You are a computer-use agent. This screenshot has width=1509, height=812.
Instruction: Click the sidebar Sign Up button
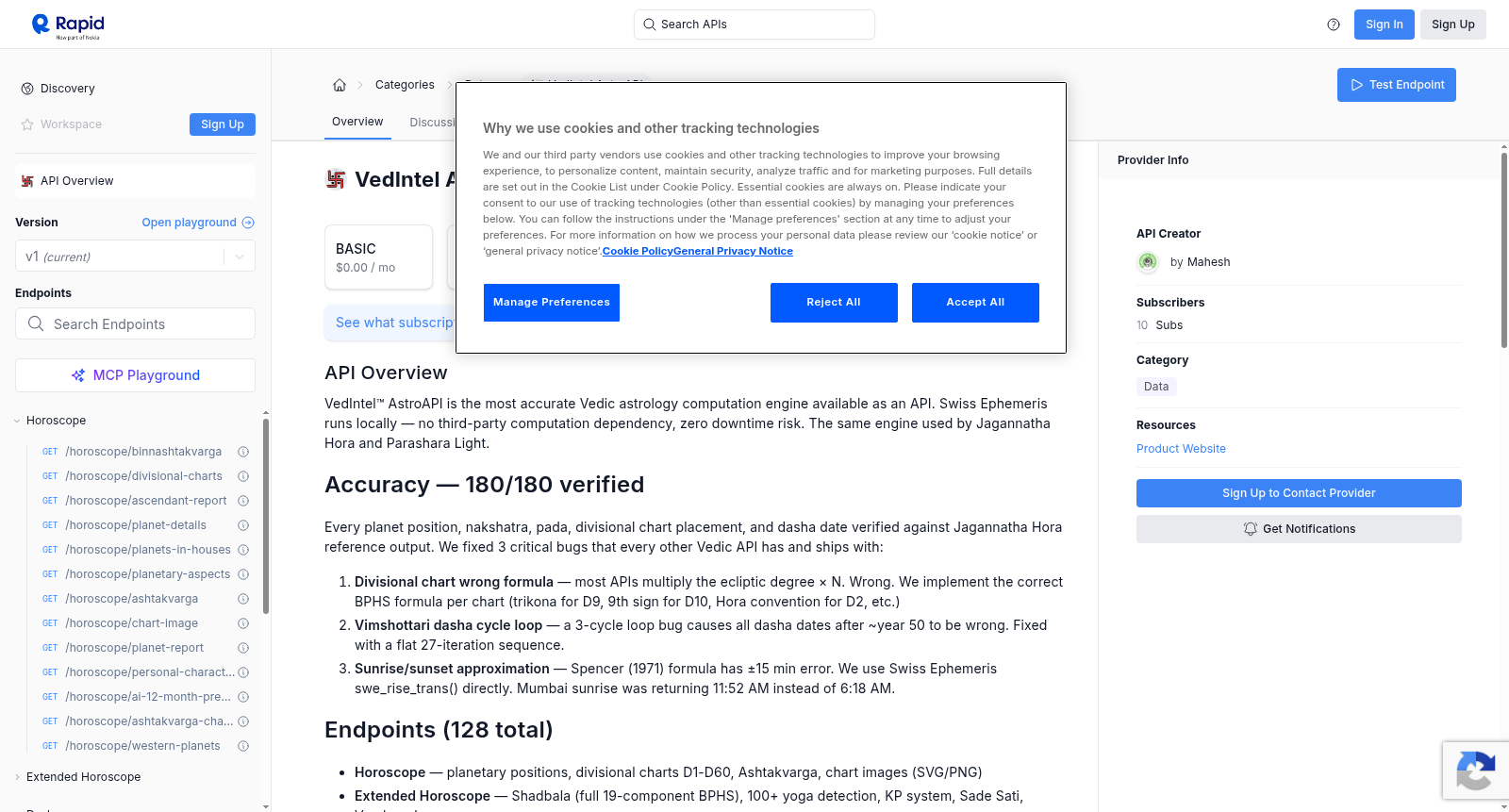223,124
